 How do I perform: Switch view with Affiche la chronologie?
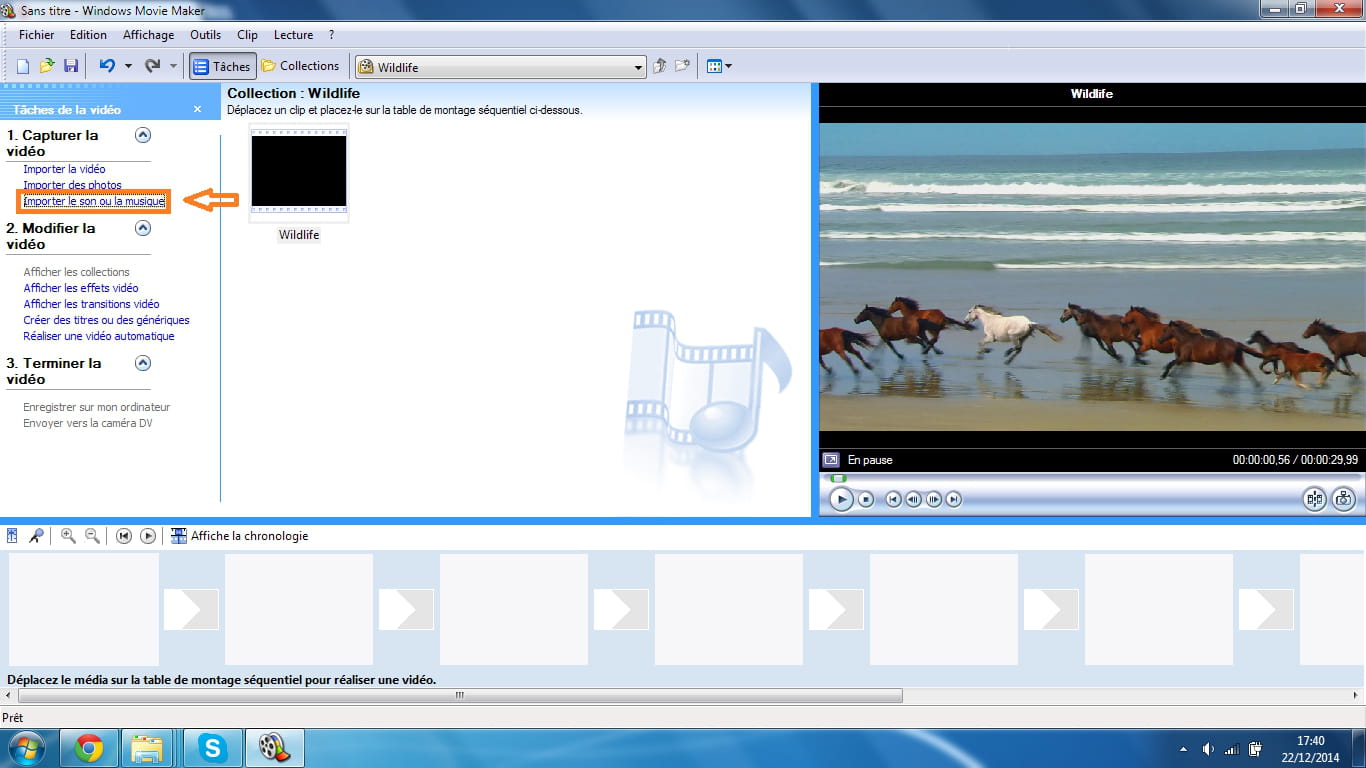point(240,536)
